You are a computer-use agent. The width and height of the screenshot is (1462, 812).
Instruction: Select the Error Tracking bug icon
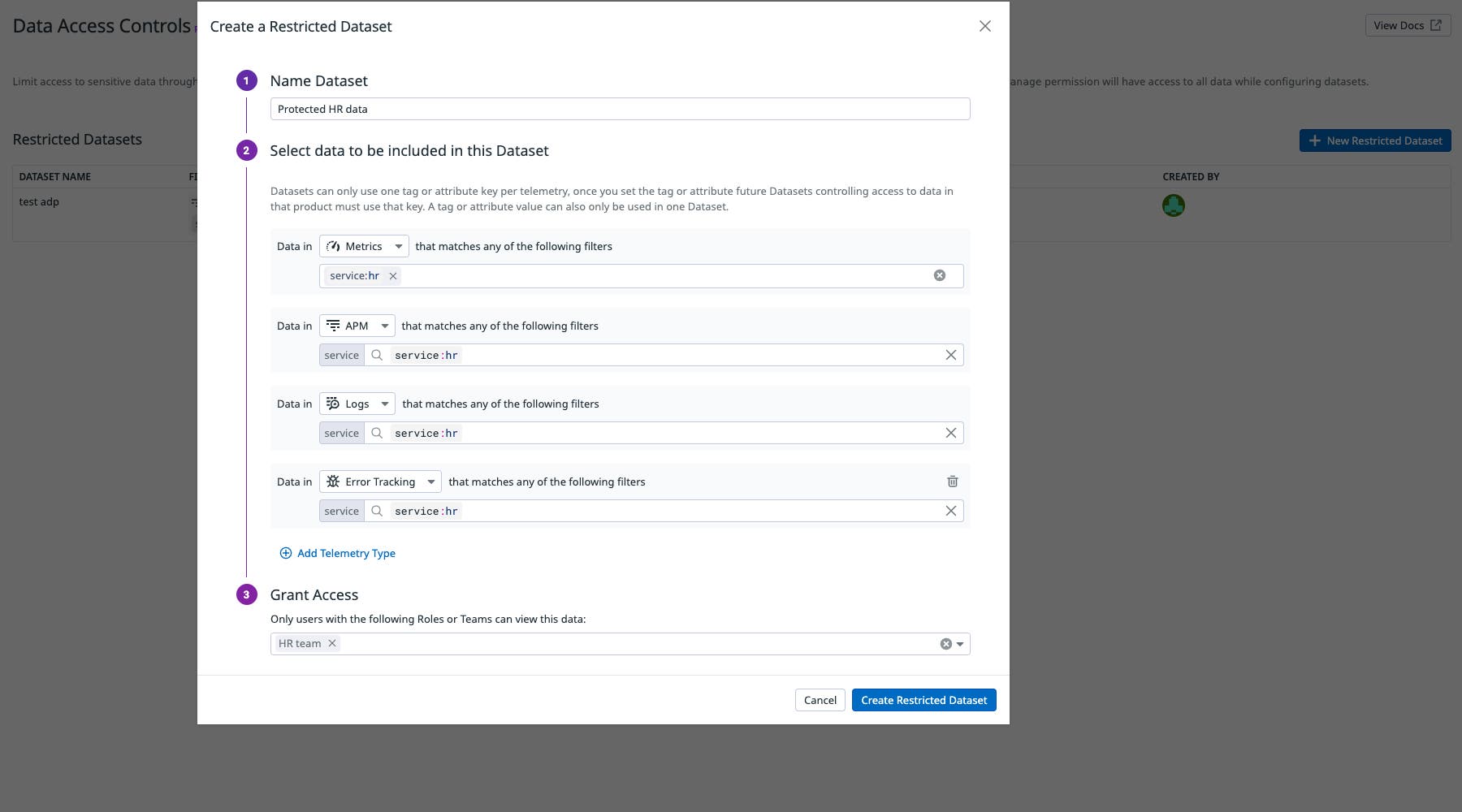pyautogui.click(x=333, y=481)
